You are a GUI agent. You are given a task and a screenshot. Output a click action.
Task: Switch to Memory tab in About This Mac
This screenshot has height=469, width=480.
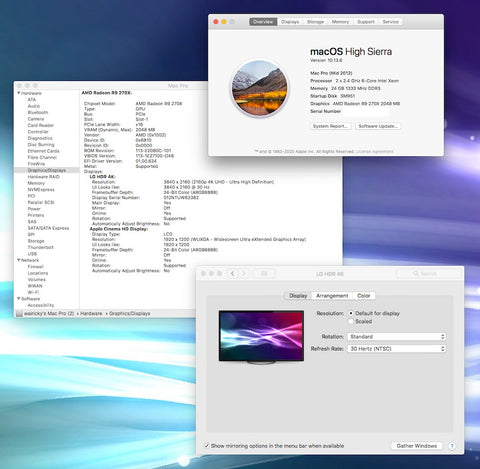click(340, 22)
